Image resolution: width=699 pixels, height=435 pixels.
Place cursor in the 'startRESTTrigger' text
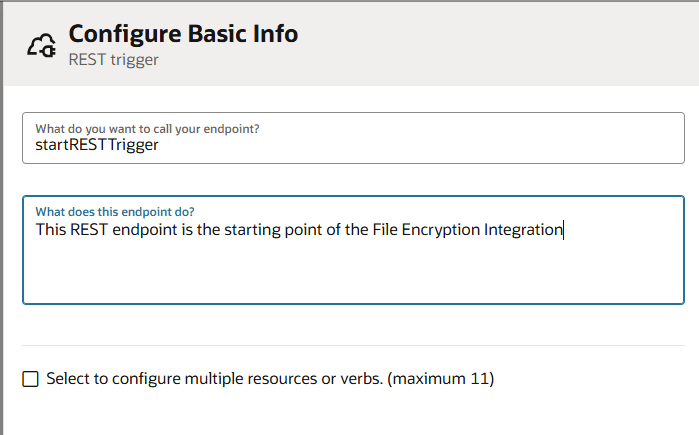tap(97, 146)
